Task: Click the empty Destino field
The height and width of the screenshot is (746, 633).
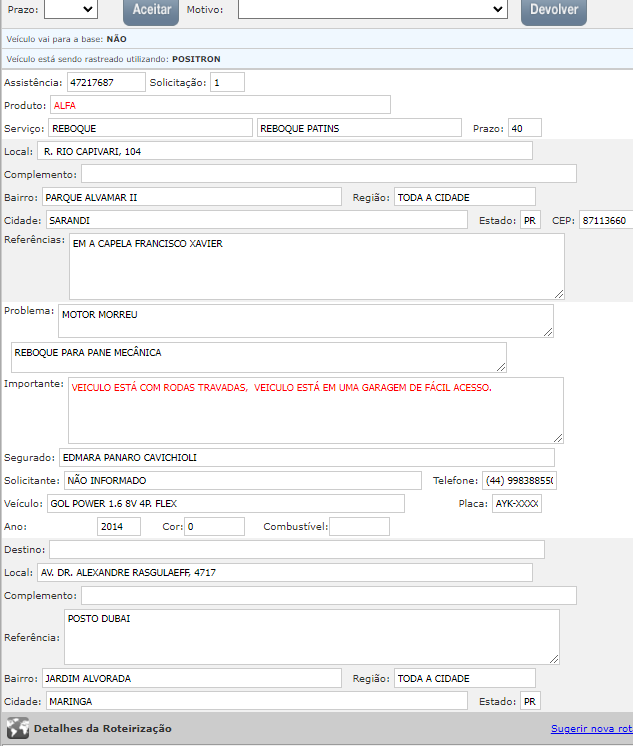Action: (296, 549)
